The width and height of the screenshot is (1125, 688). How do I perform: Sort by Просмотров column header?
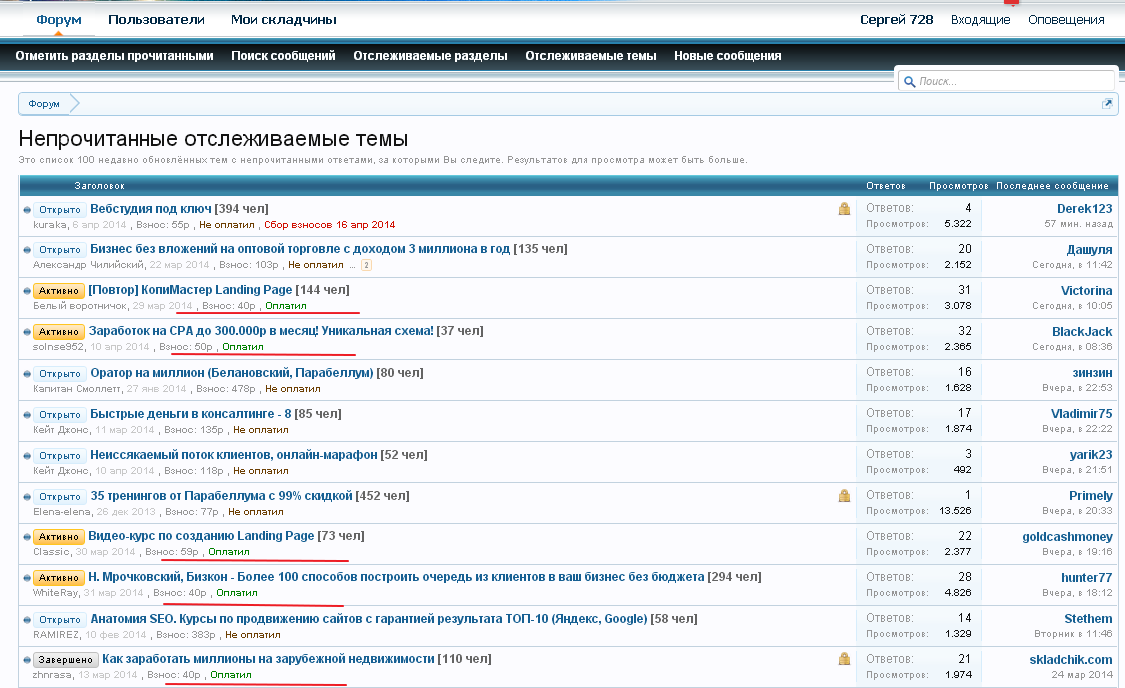(x=959, y=186)
